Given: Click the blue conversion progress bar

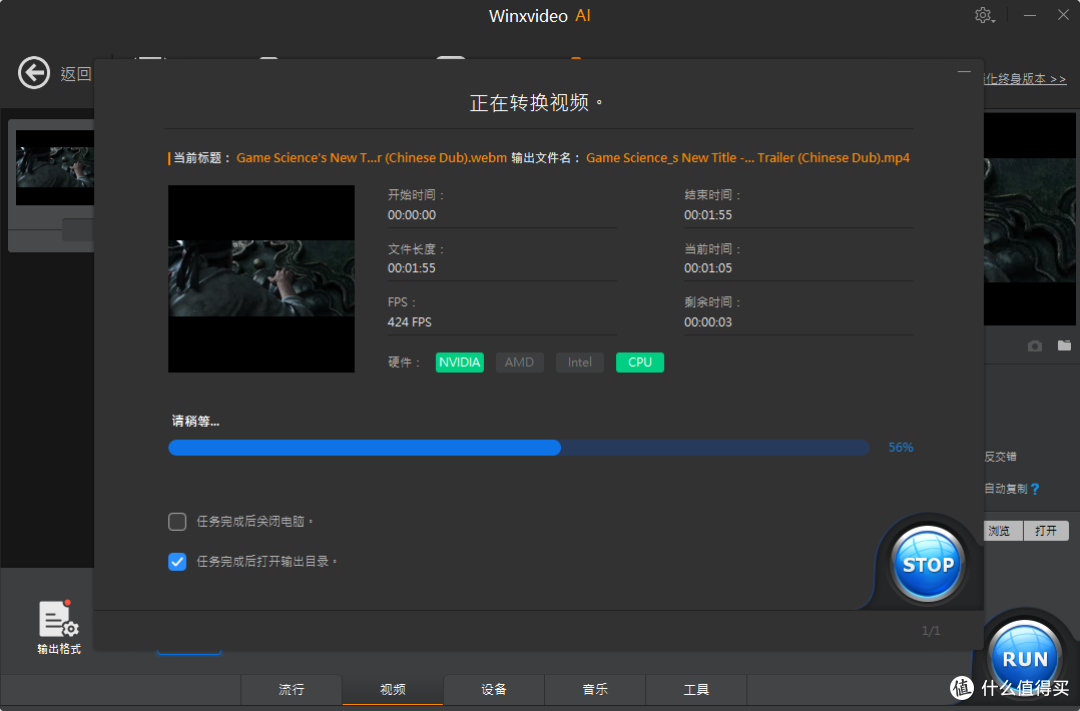Looking at the screenshot, I should (518, 448).
